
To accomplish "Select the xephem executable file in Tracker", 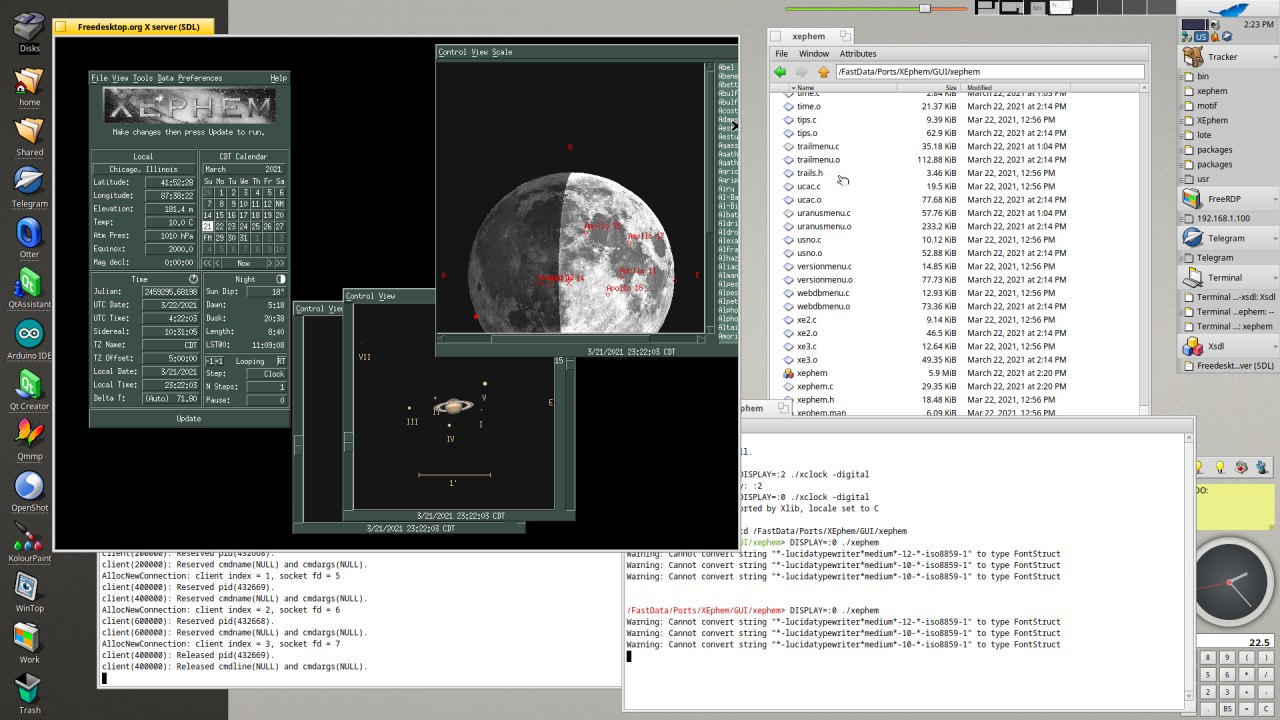I will click(x=811, y=373).
